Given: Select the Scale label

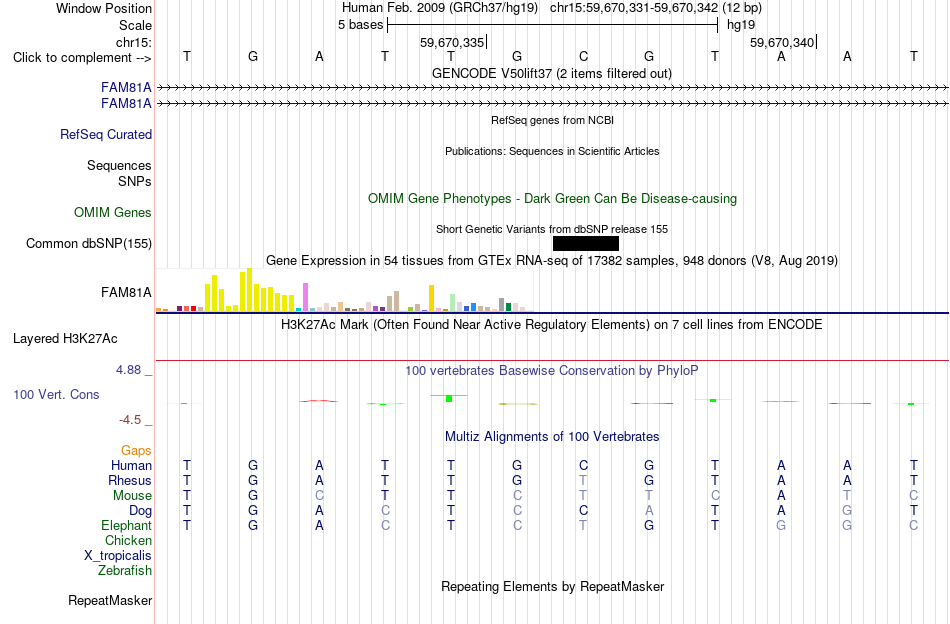Looking at the screenshot, I should [135, 25].
